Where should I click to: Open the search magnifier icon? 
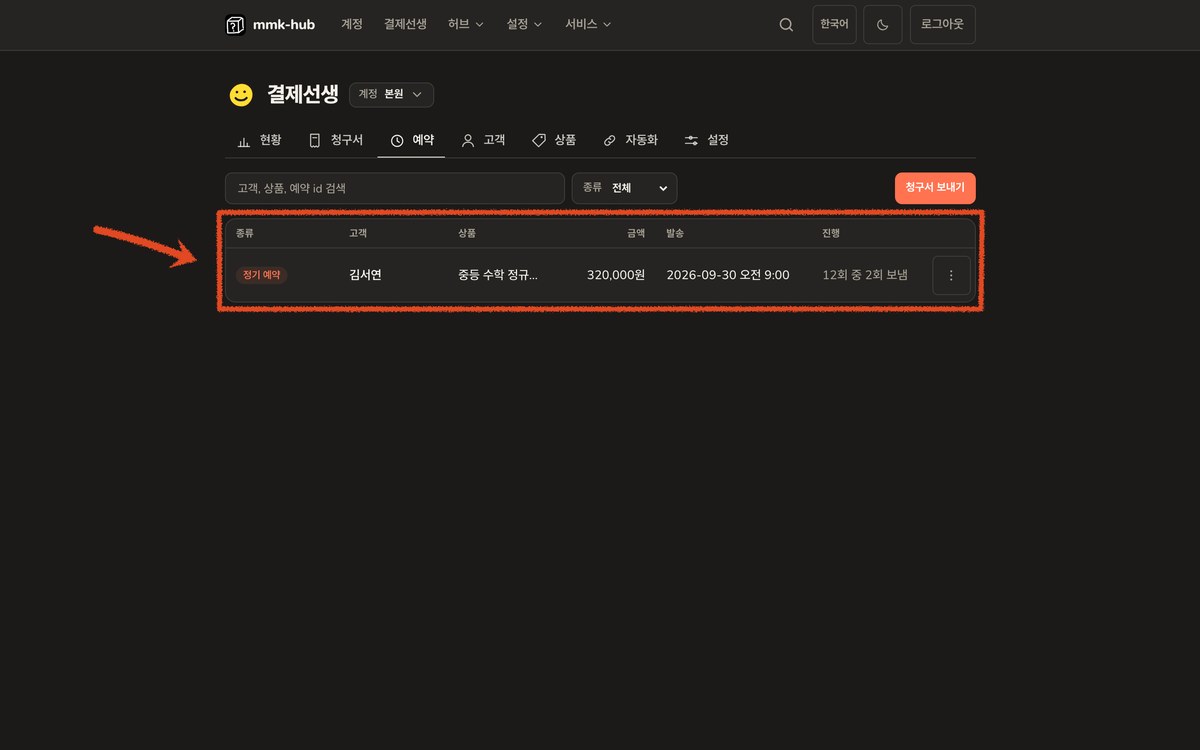[x=786, y=25]
